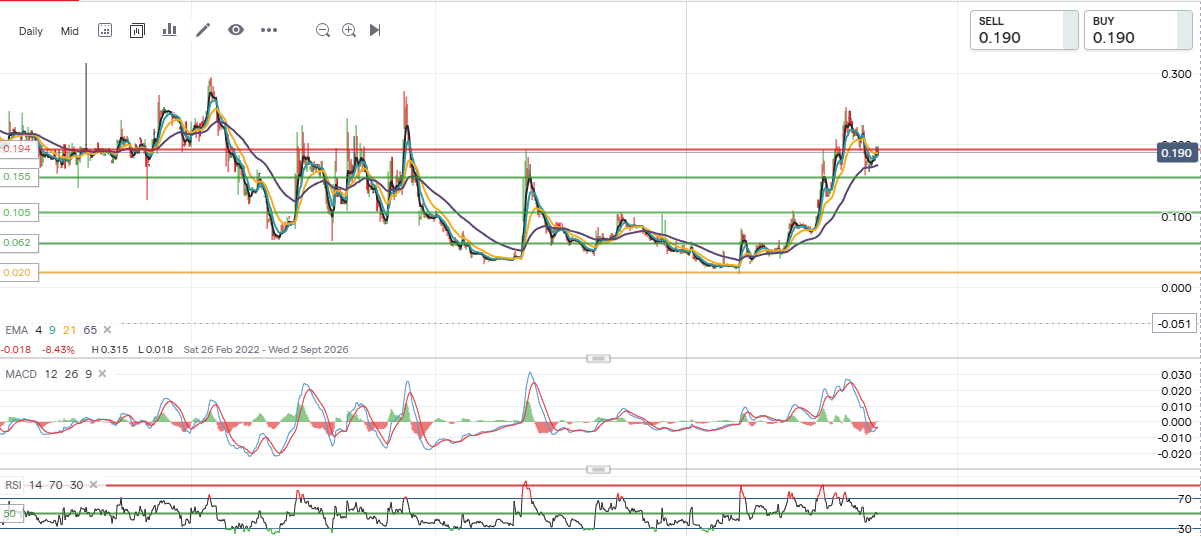1201x536 pixels.
Task: Open the Daily timeframe dropdown
Action: tap(31, 31)
